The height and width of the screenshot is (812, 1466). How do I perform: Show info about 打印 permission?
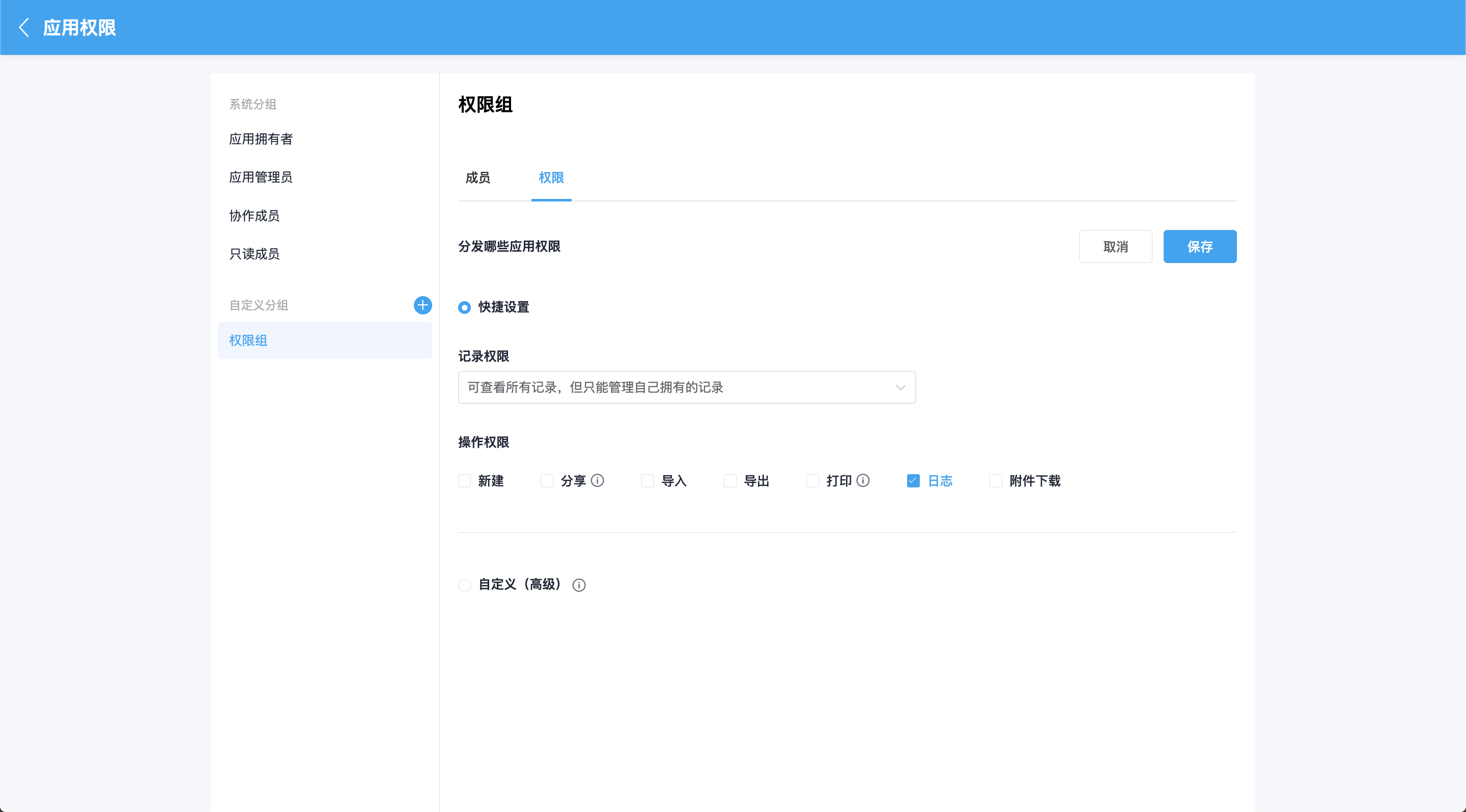863,480
